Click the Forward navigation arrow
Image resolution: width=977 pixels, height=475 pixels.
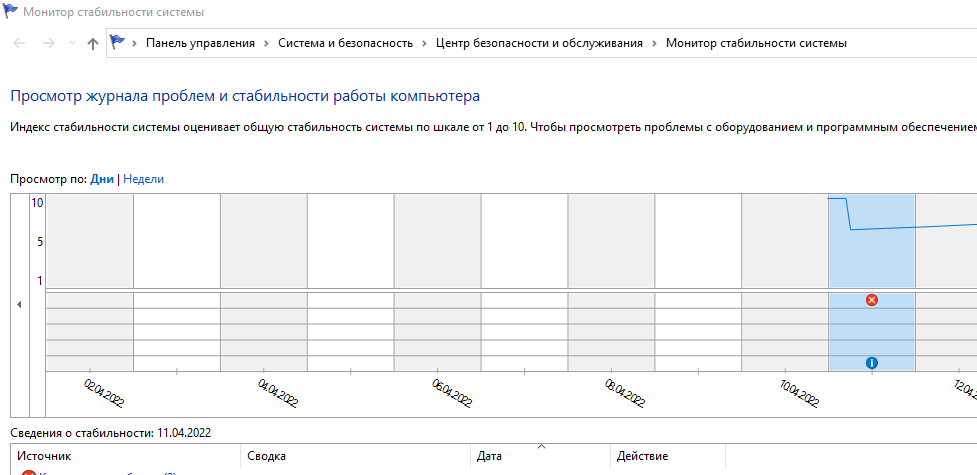pos(48,43)
